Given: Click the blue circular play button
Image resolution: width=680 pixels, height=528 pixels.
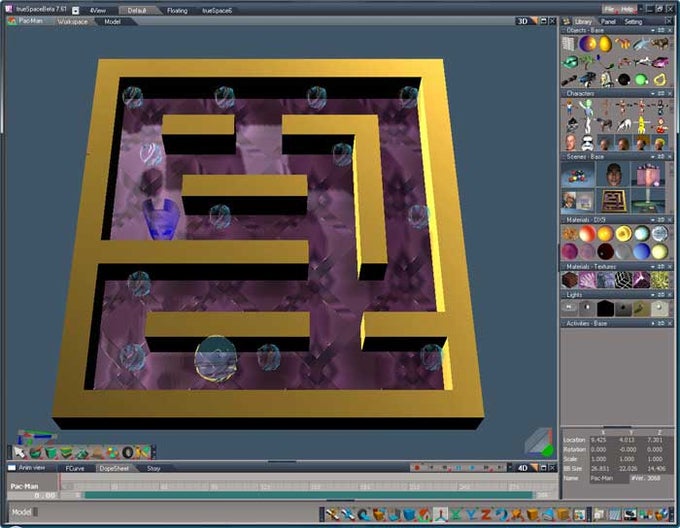Looking at the screenshot, I should tap(472, 468).
